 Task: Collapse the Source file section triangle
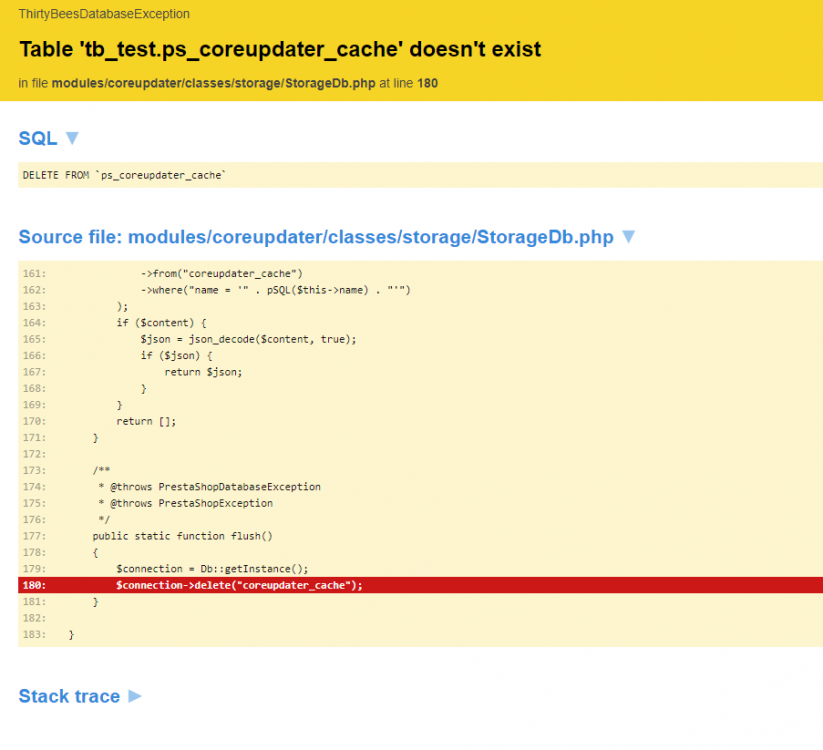pyautogui.click(x=628, y=237)
